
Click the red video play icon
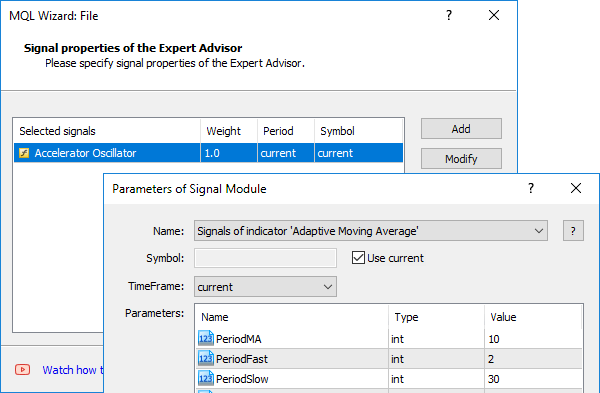[x=23, y=370]
